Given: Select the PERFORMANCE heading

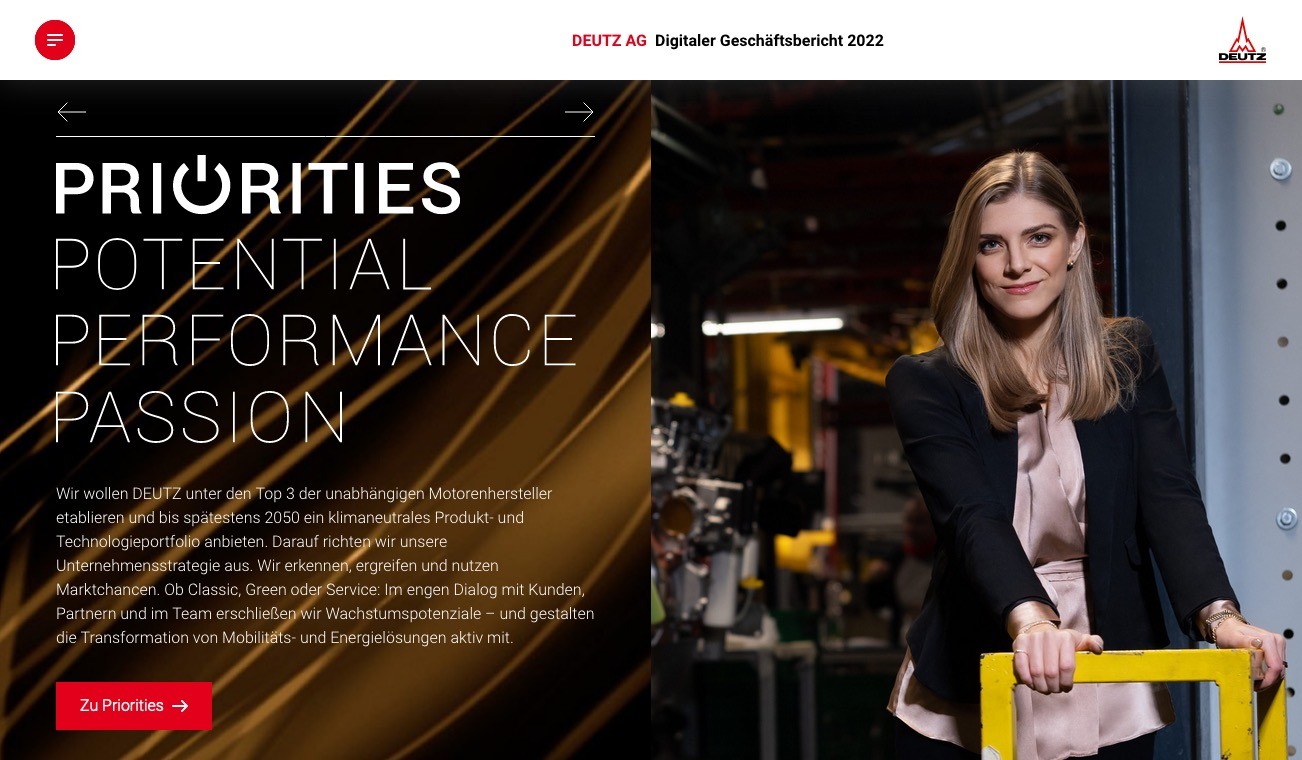Looking at the screenshot, I should (x=316, y=340).
